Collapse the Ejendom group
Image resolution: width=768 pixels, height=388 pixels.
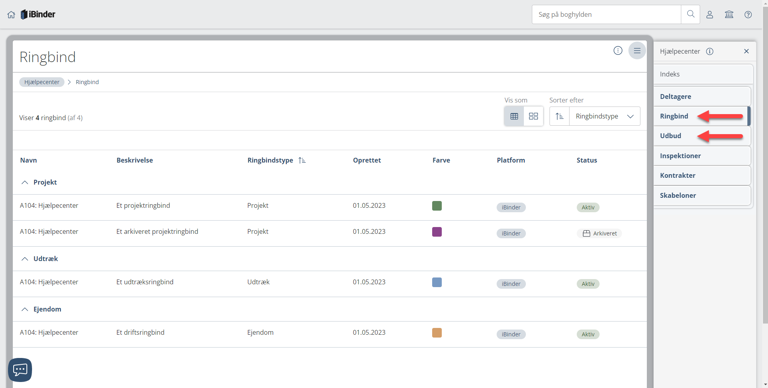coord(24,309)
